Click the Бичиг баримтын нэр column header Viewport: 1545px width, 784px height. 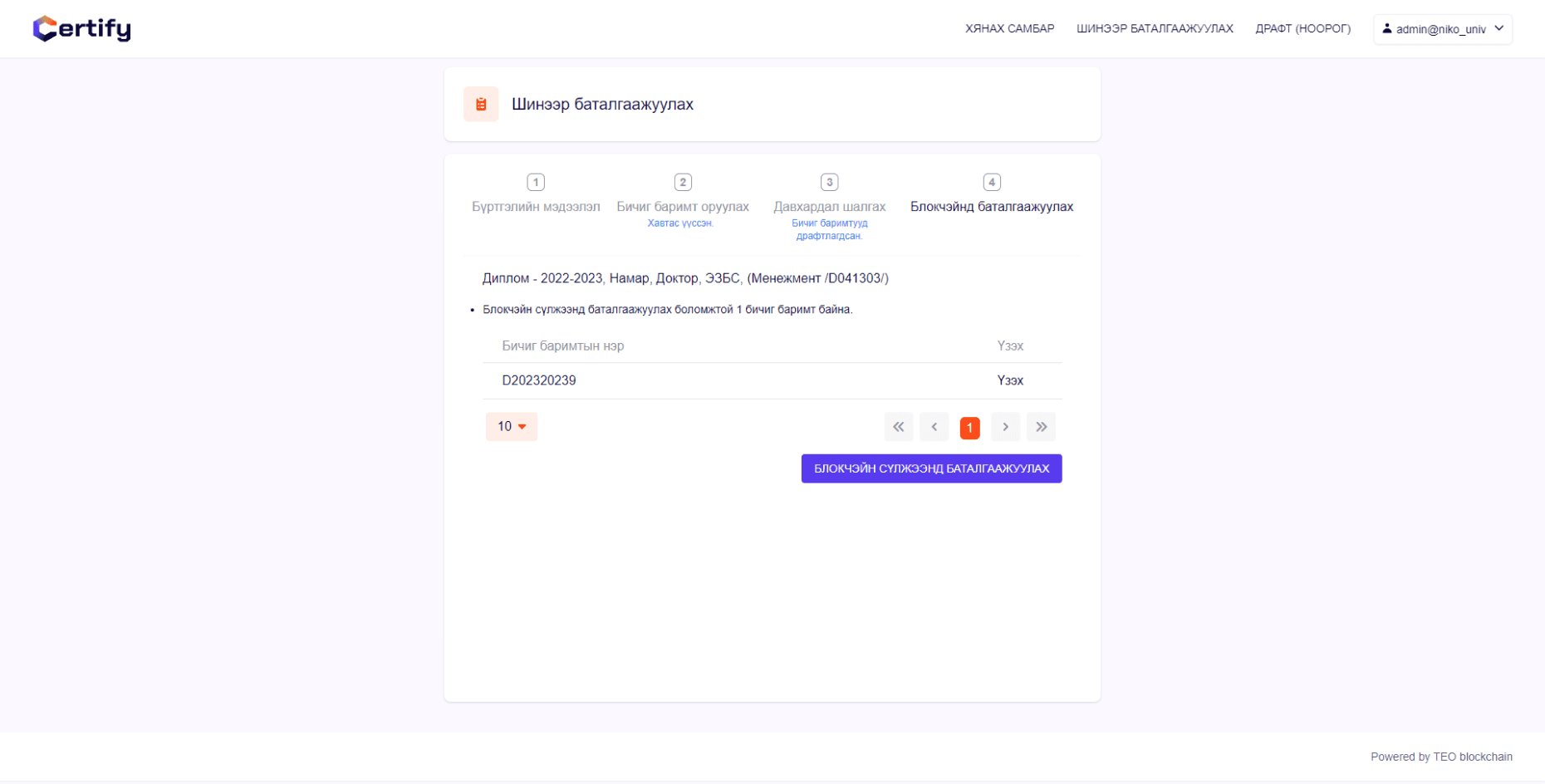563,345
